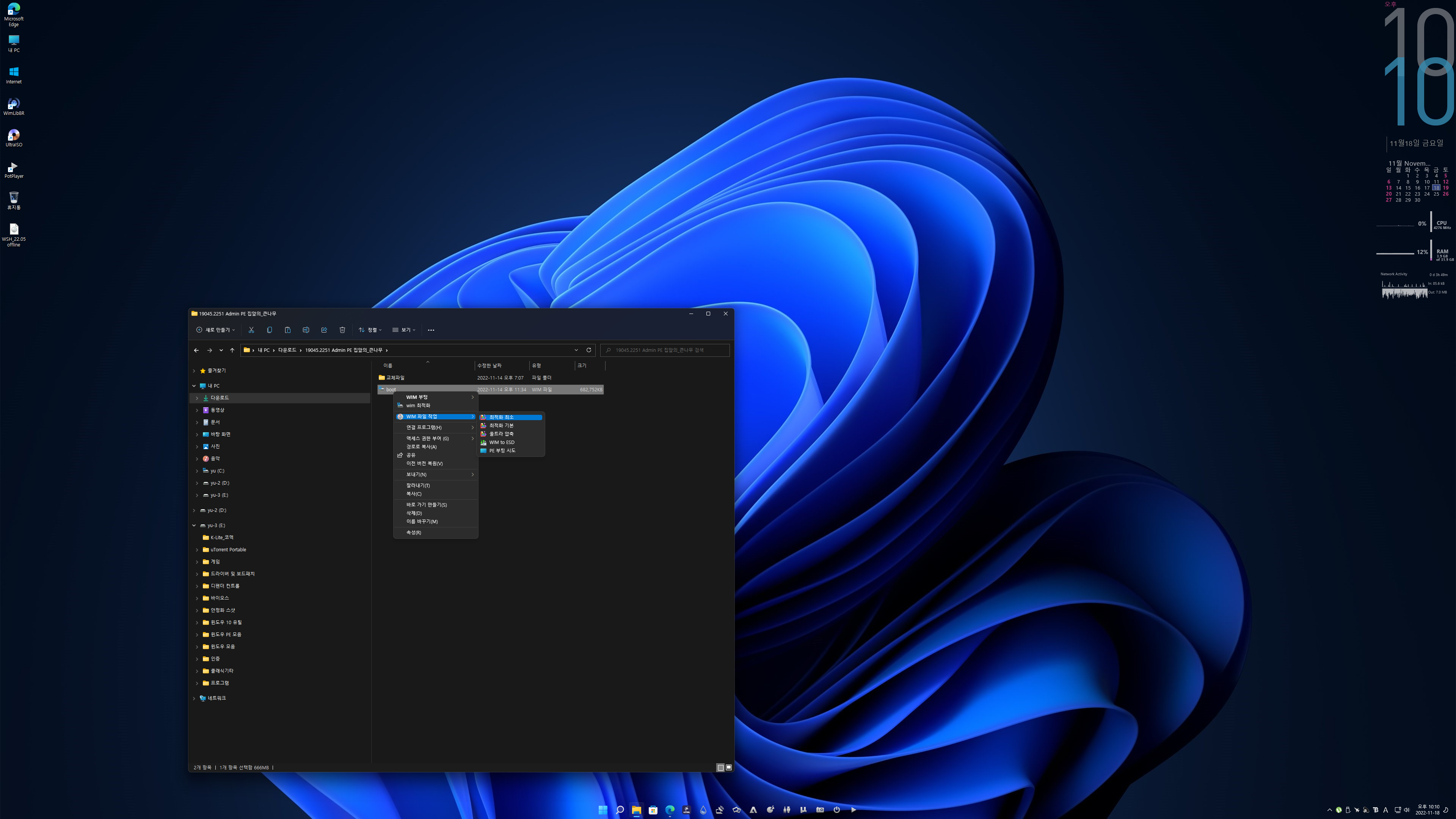
Task: Select 최적화 최소 submenu item
Action: click(x=511, y=417)
